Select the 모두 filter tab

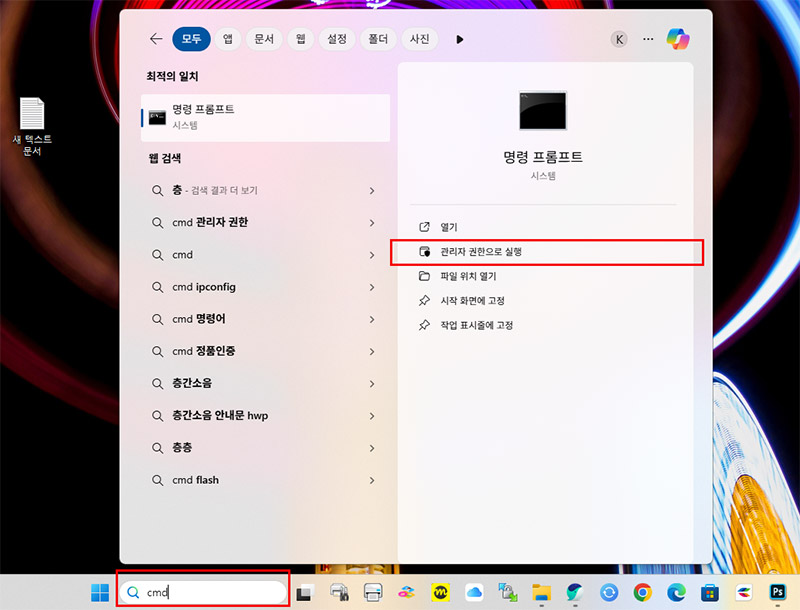click(x=191, y=39)
